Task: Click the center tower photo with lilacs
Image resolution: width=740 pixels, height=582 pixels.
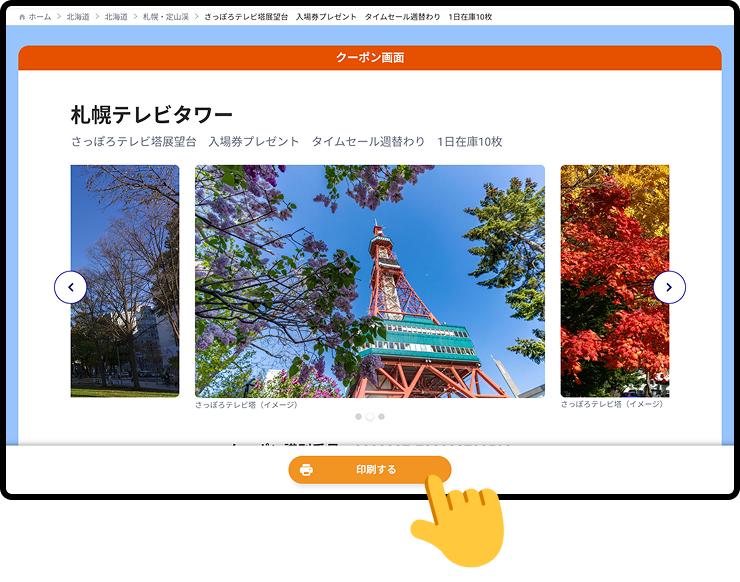Action: click(370, 281)
